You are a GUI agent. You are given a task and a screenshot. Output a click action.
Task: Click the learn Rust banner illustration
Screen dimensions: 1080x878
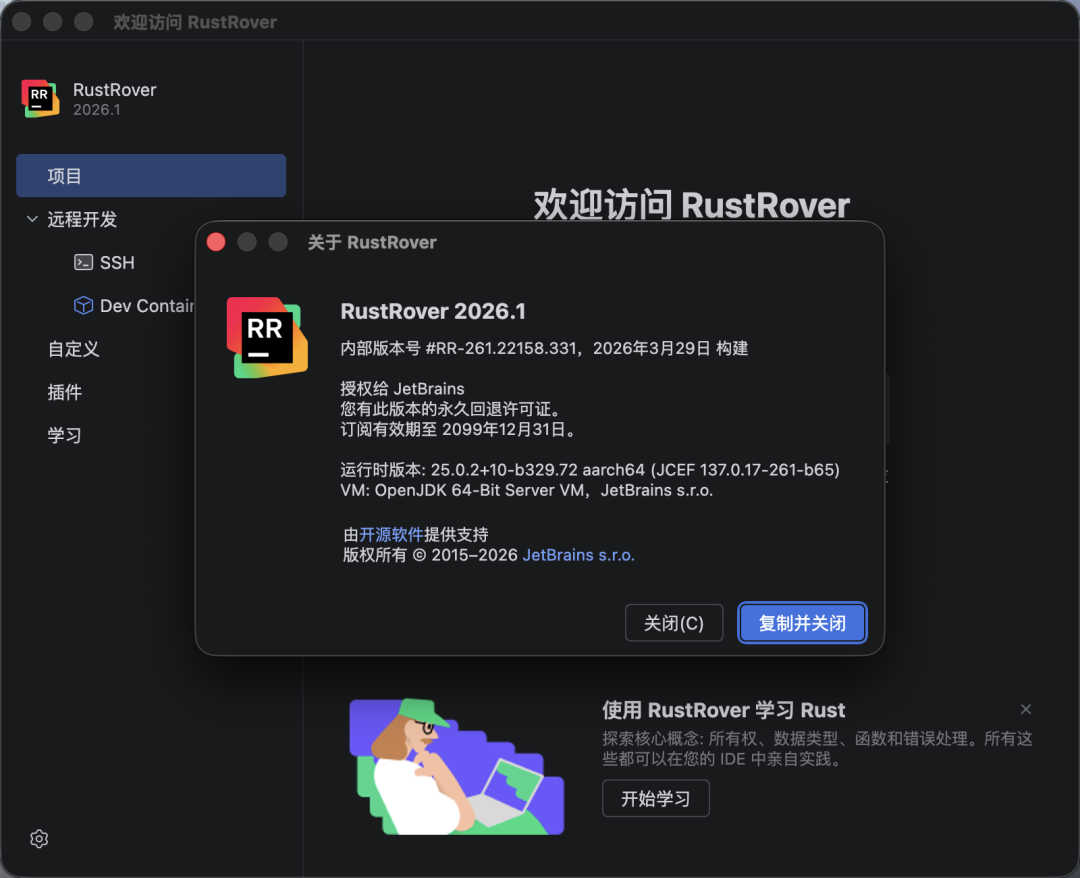(x=456, y=766)
